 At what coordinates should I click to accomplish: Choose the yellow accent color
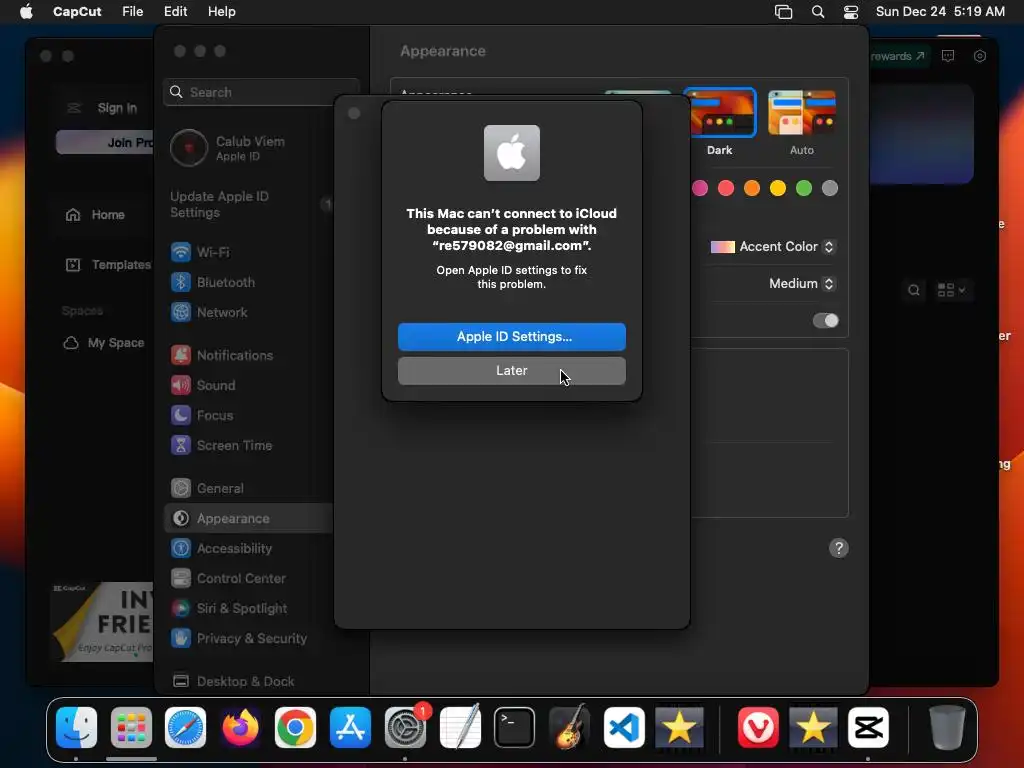coord(778,189)
